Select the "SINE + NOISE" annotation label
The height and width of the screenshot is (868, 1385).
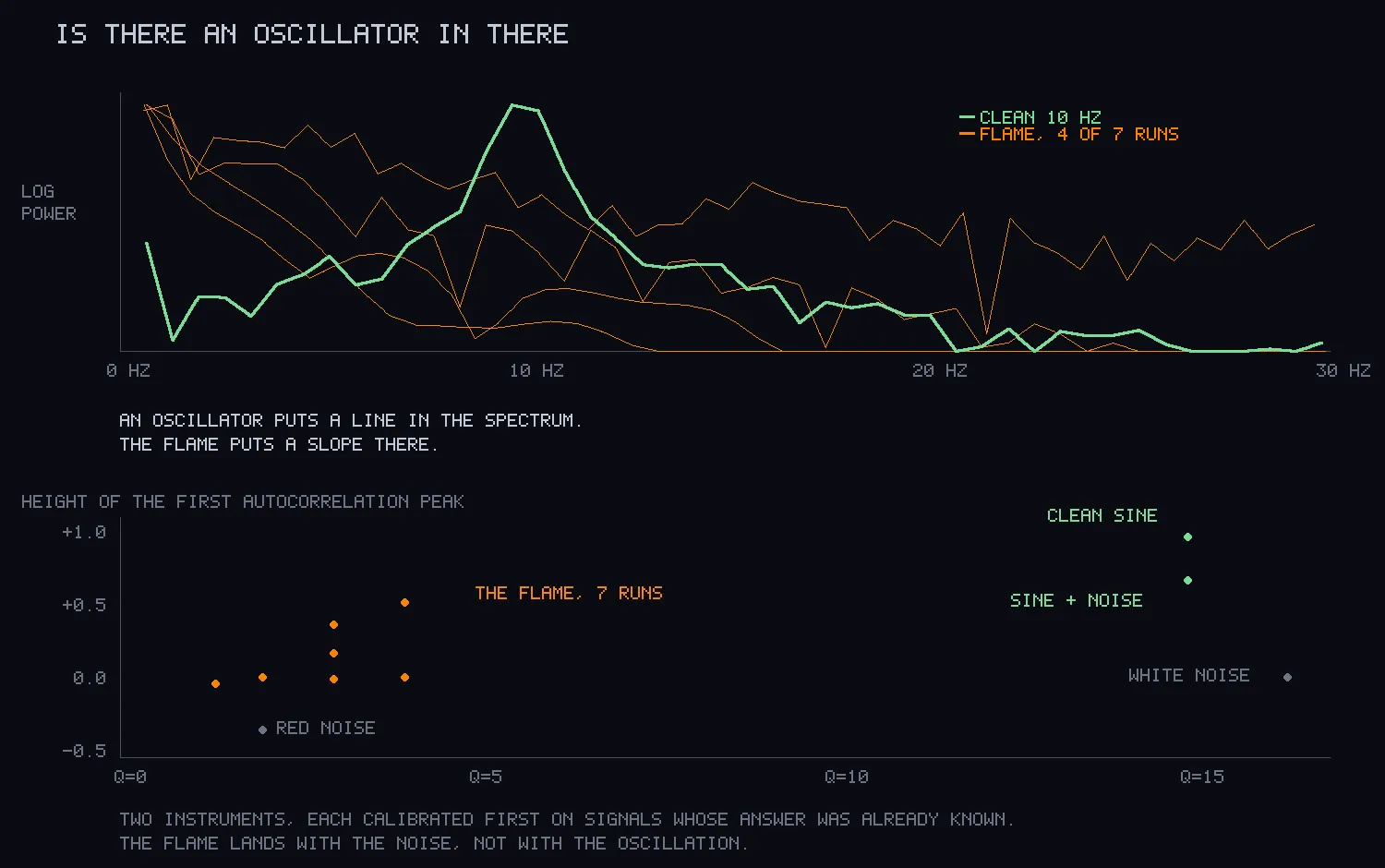click(x=1077, y=600)
